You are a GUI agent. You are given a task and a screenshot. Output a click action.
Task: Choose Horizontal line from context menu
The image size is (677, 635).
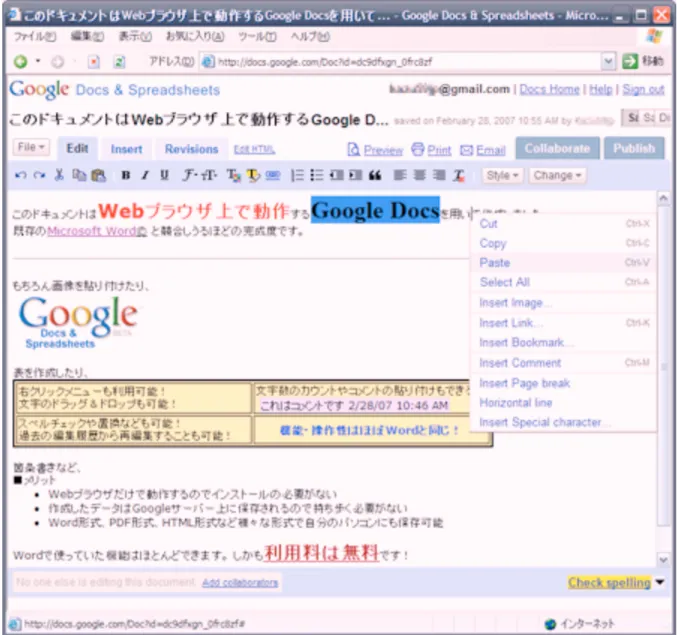click(563, 402)
